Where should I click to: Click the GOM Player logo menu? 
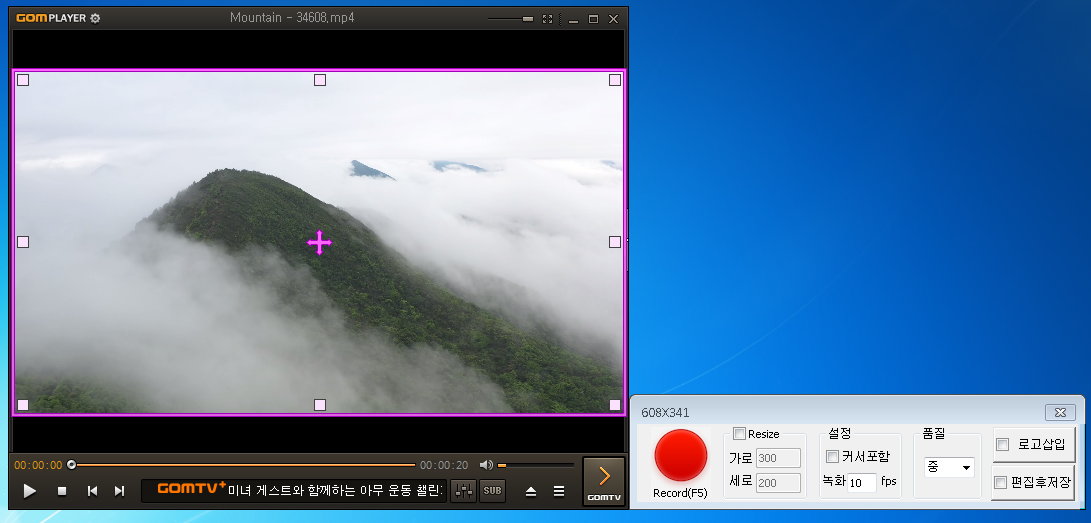pyautogui.click(x=51, y=18)
